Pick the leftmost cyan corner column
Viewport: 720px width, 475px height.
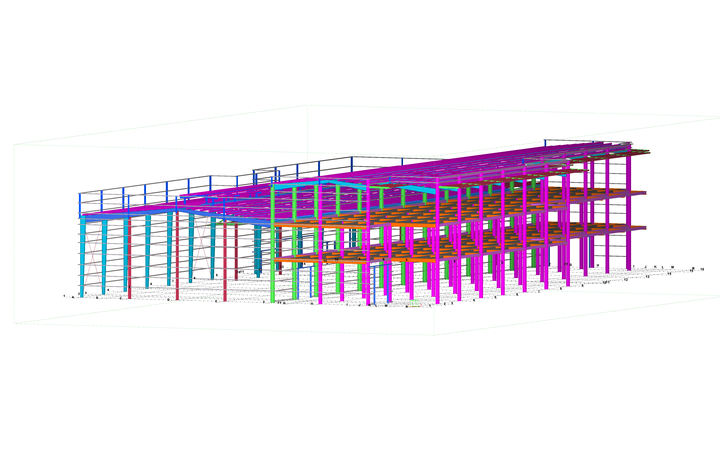point(82,257)
